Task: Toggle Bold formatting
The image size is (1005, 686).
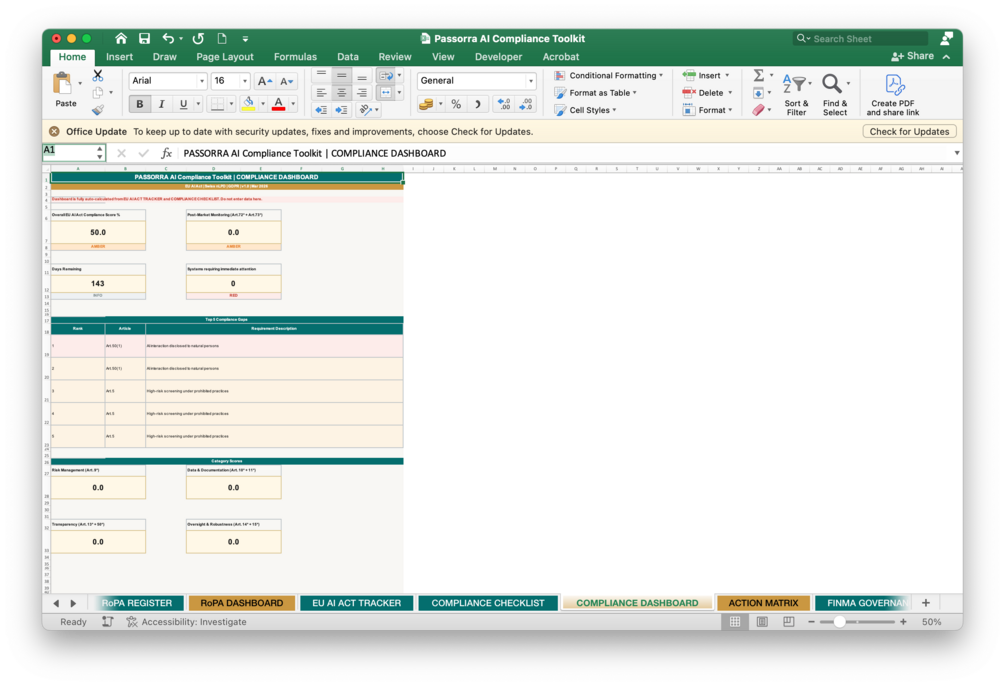Action: [140, 104]
